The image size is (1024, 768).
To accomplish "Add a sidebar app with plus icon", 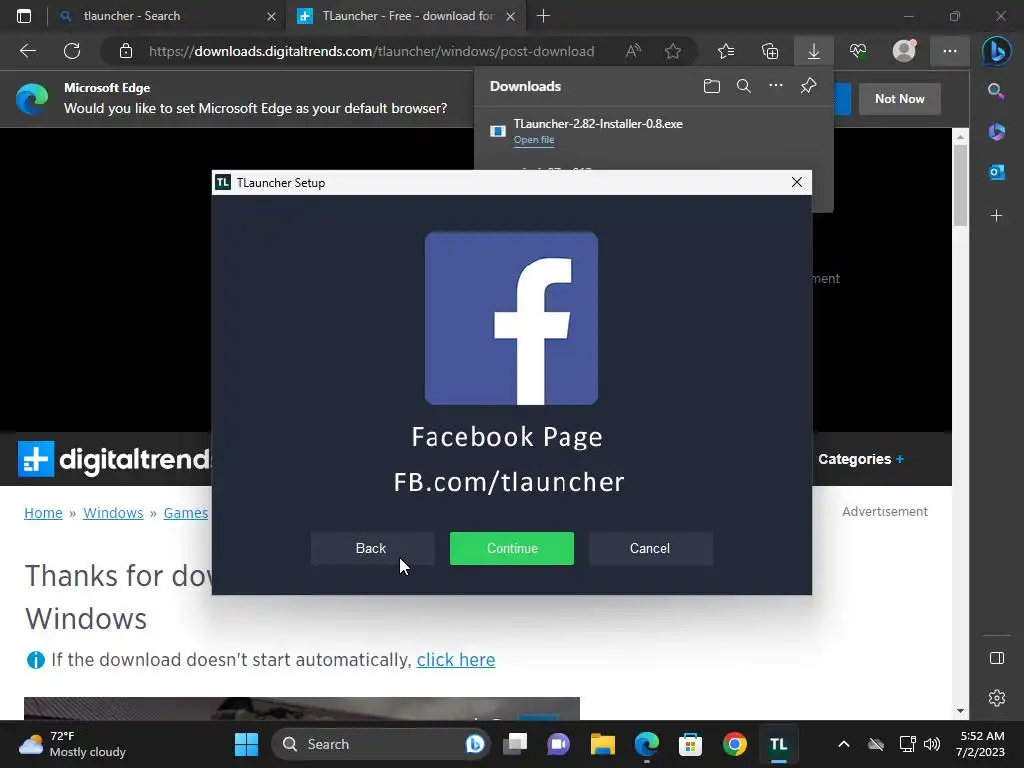I will (x=997, y=216).
